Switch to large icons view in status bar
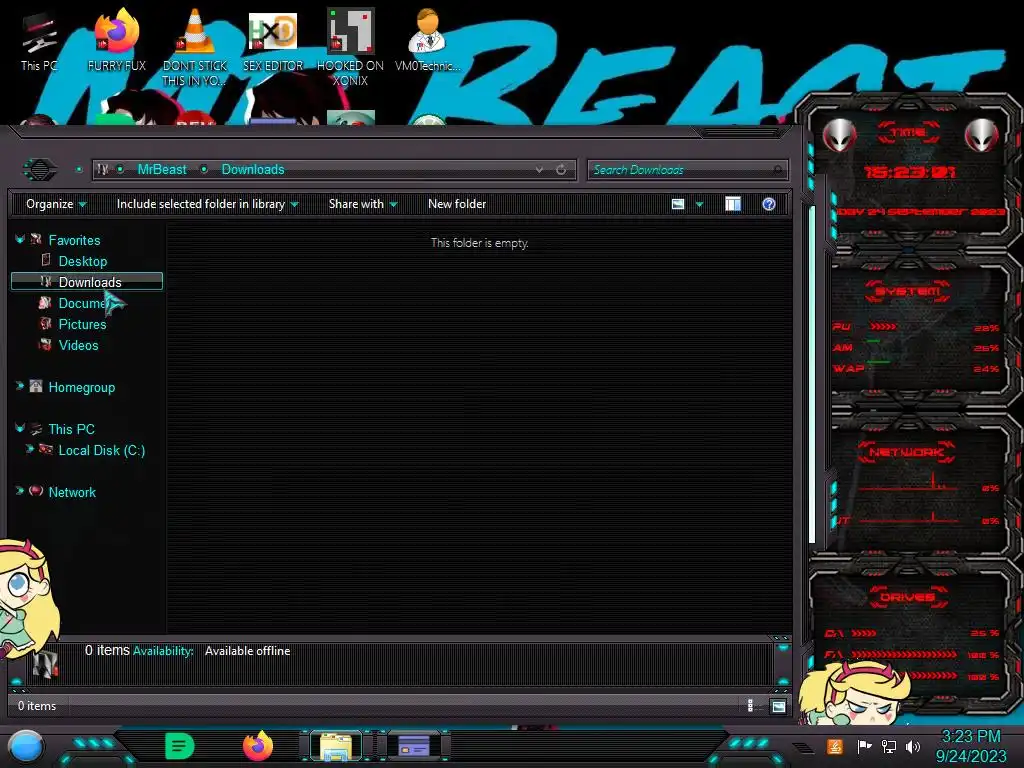 tap(778, 706)
